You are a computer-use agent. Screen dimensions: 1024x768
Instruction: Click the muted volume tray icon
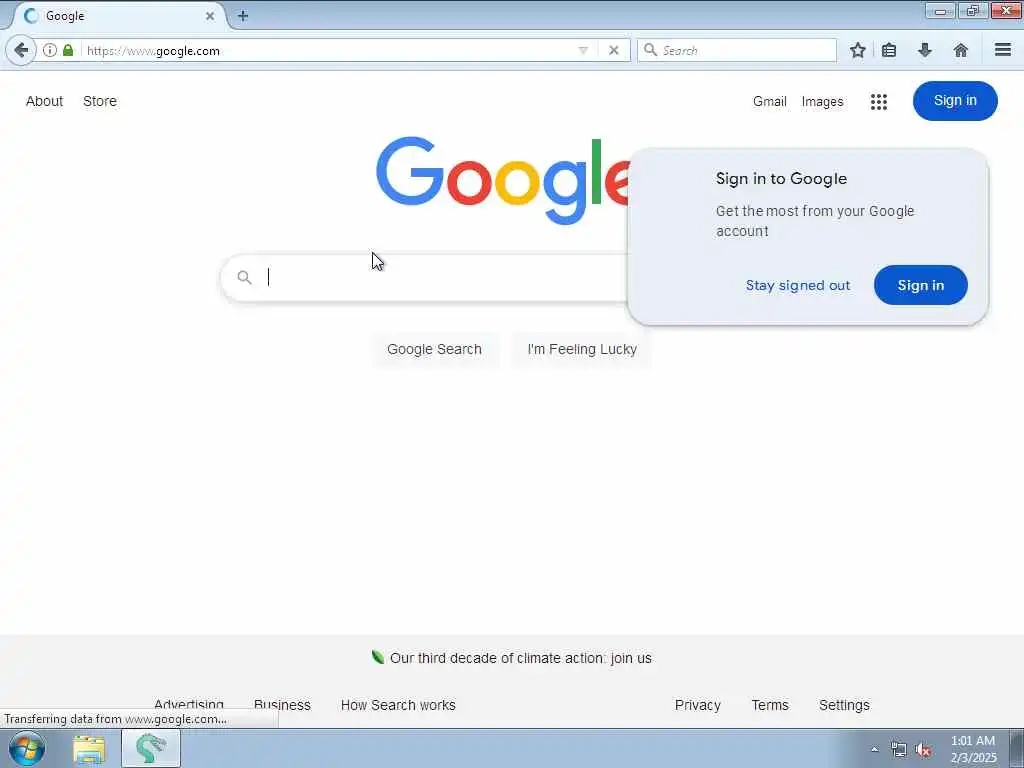pos(923,750)
